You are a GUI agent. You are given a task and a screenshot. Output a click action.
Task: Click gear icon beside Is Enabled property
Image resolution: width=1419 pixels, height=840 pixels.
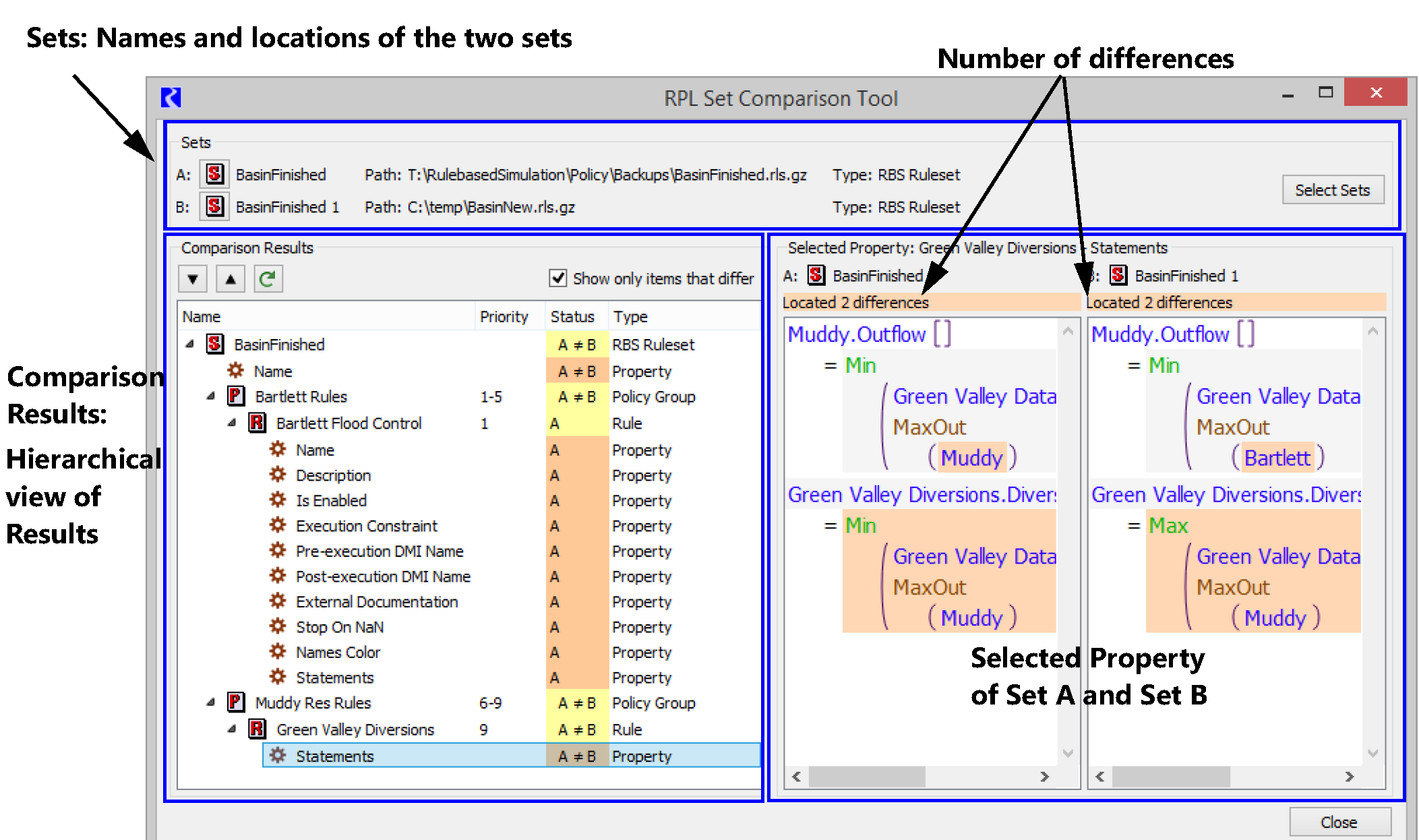(278, 500)
